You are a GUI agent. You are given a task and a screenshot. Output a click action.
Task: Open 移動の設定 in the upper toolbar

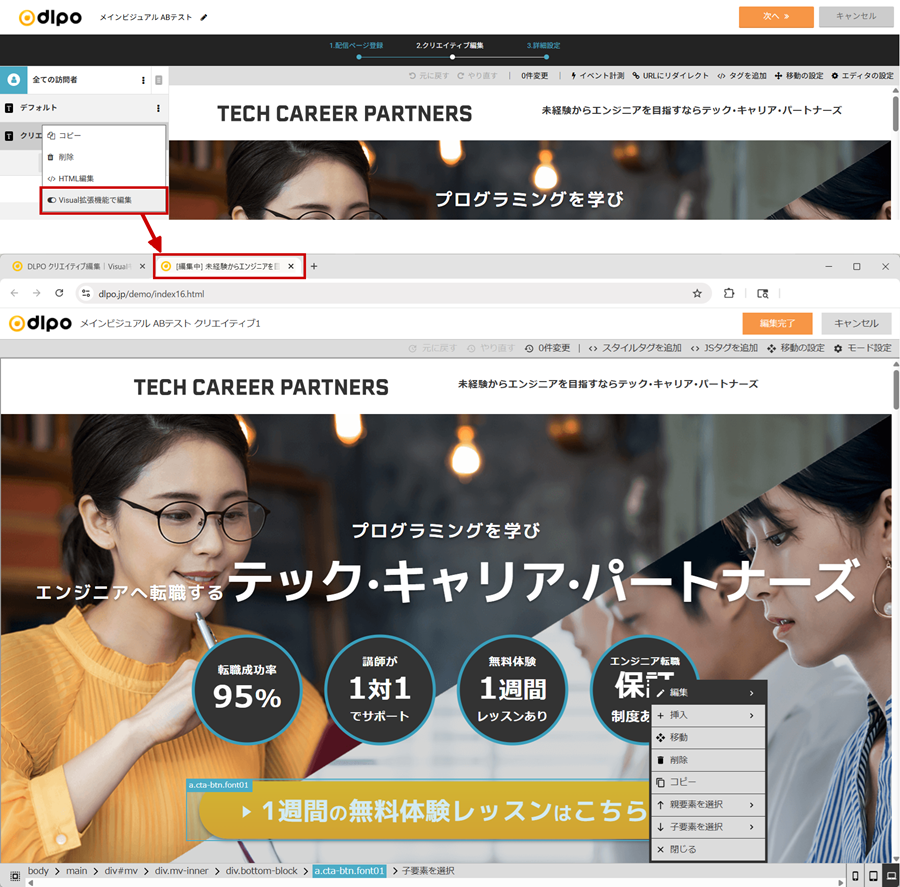point(798,76)
